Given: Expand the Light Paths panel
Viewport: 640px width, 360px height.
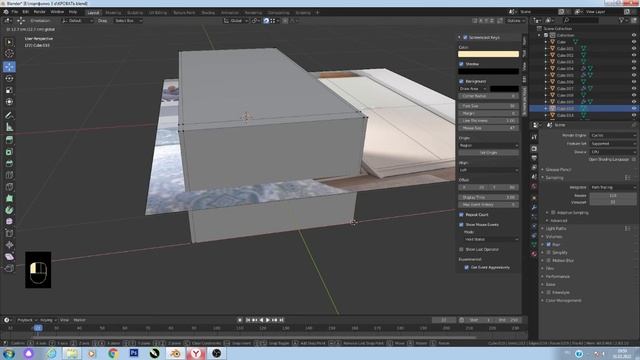Looking at the screenshot, I should coord(556,229).
